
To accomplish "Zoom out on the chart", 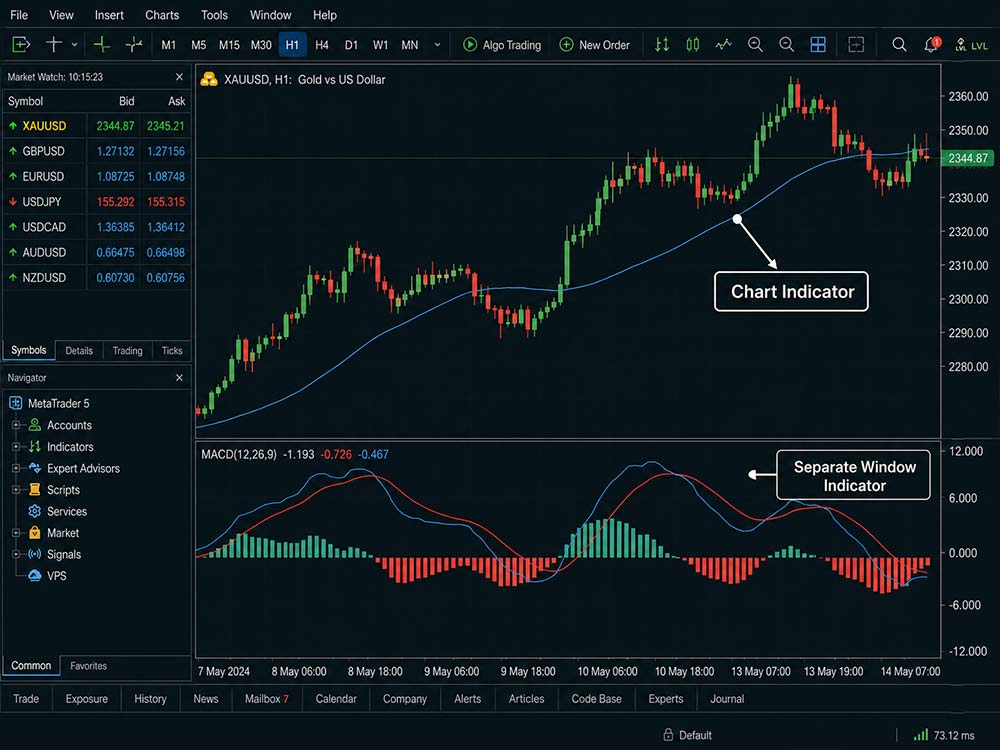I will point(787,45).
